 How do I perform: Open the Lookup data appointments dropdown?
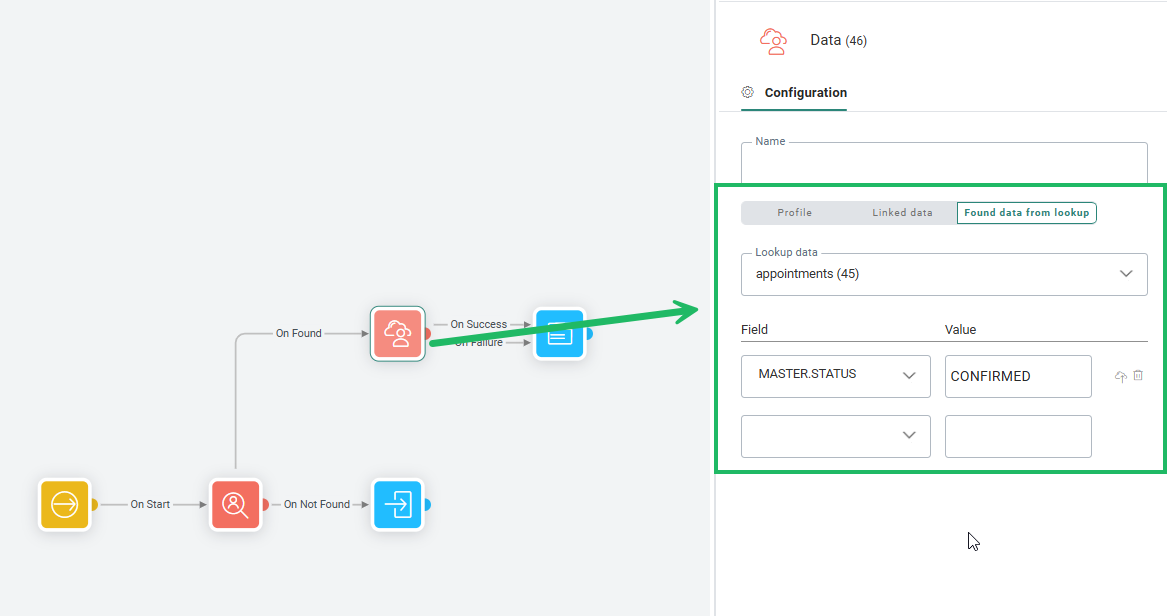(x=943, y=274)
